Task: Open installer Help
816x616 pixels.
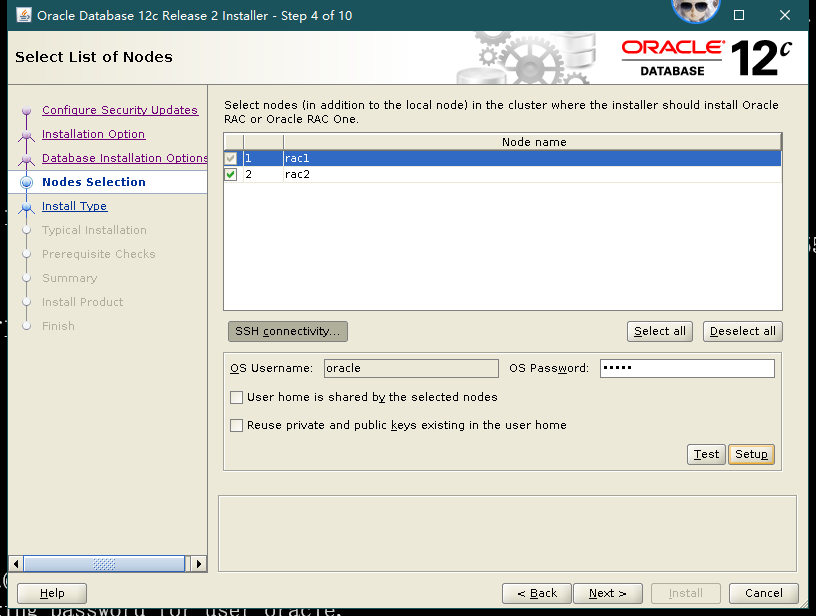Action: click(x=52, y=593)
